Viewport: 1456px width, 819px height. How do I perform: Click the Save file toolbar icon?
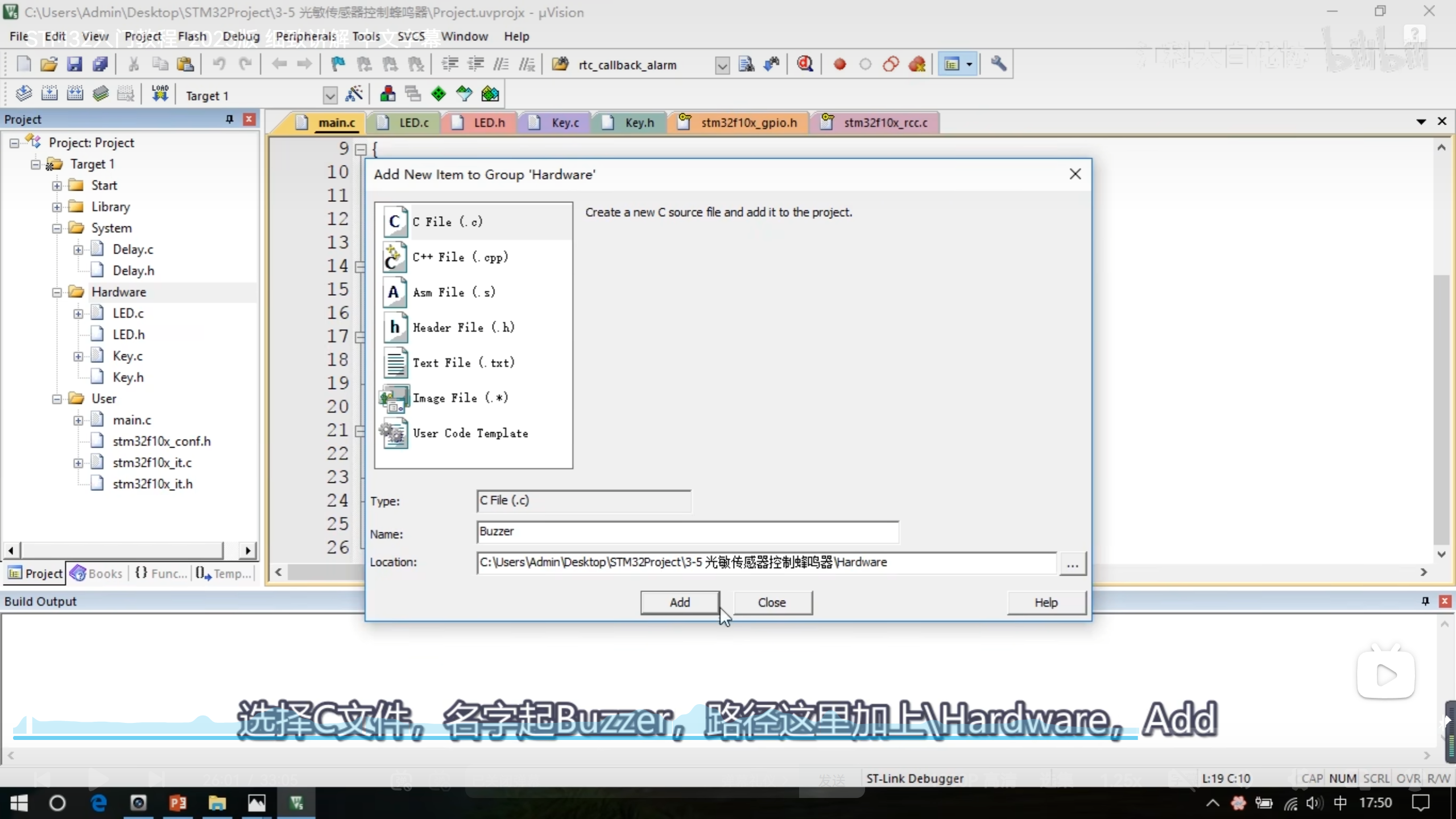coord(75,64)
